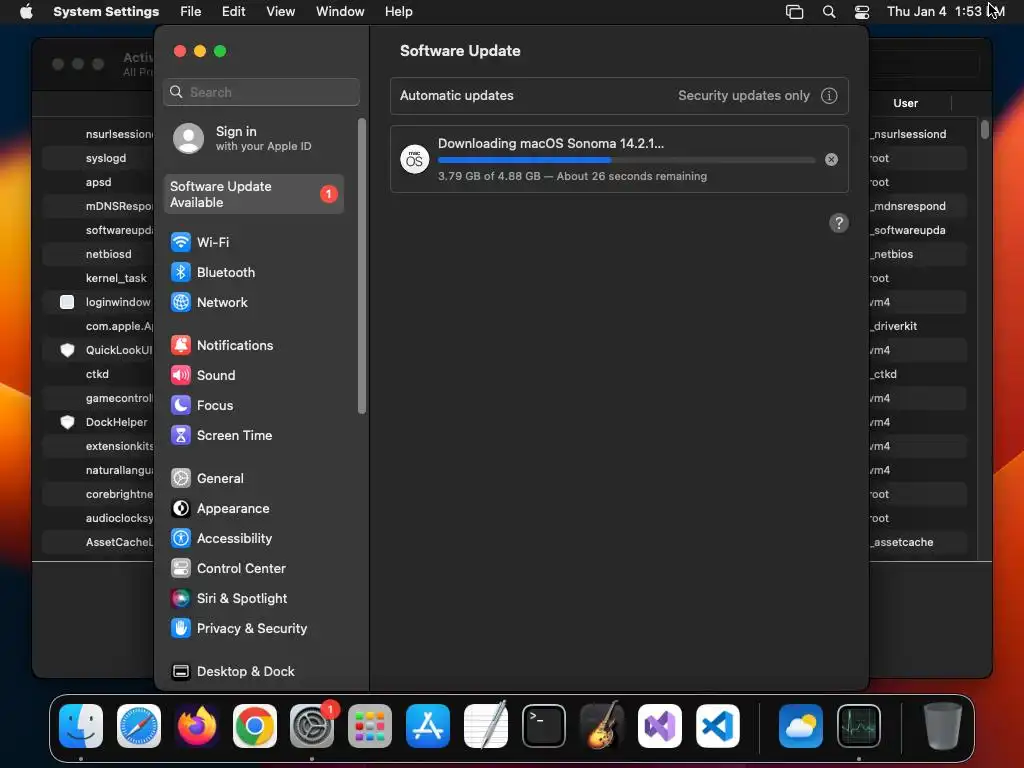
Task: Cancel the macOS Sonoma download
Action: [x=831, y=159]
